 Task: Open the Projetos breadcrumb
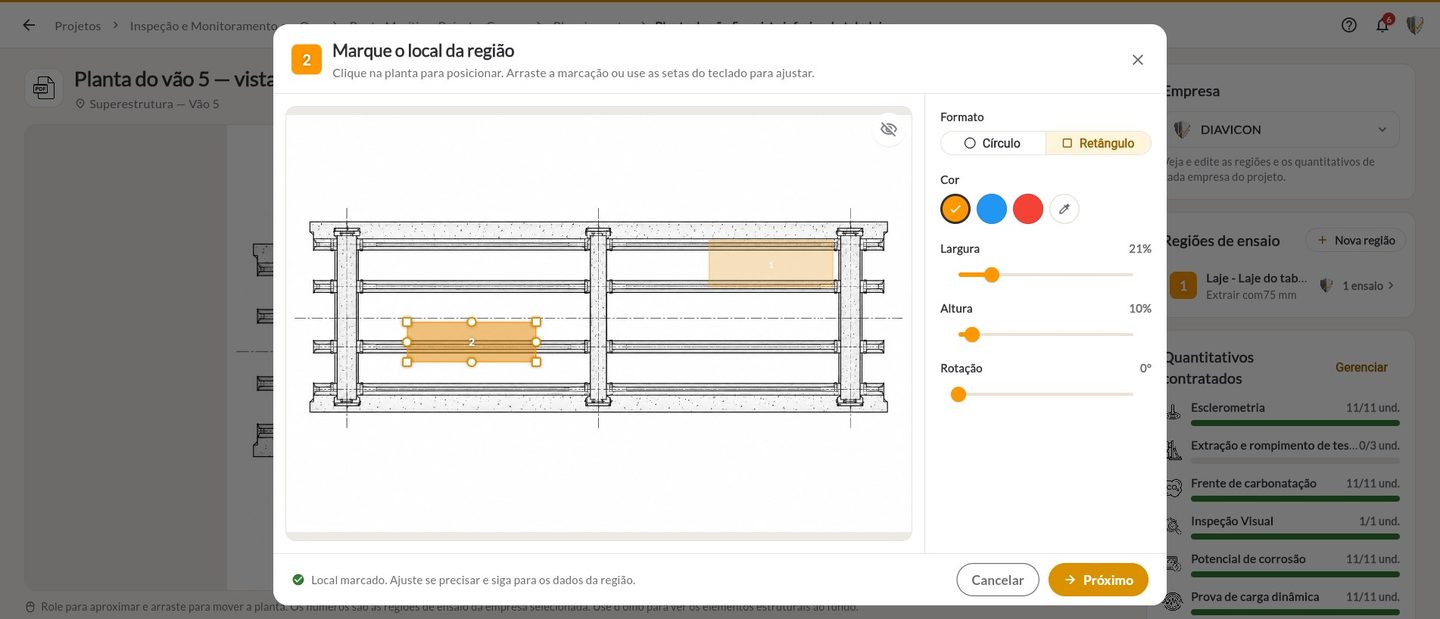click(x=78, y=26)
